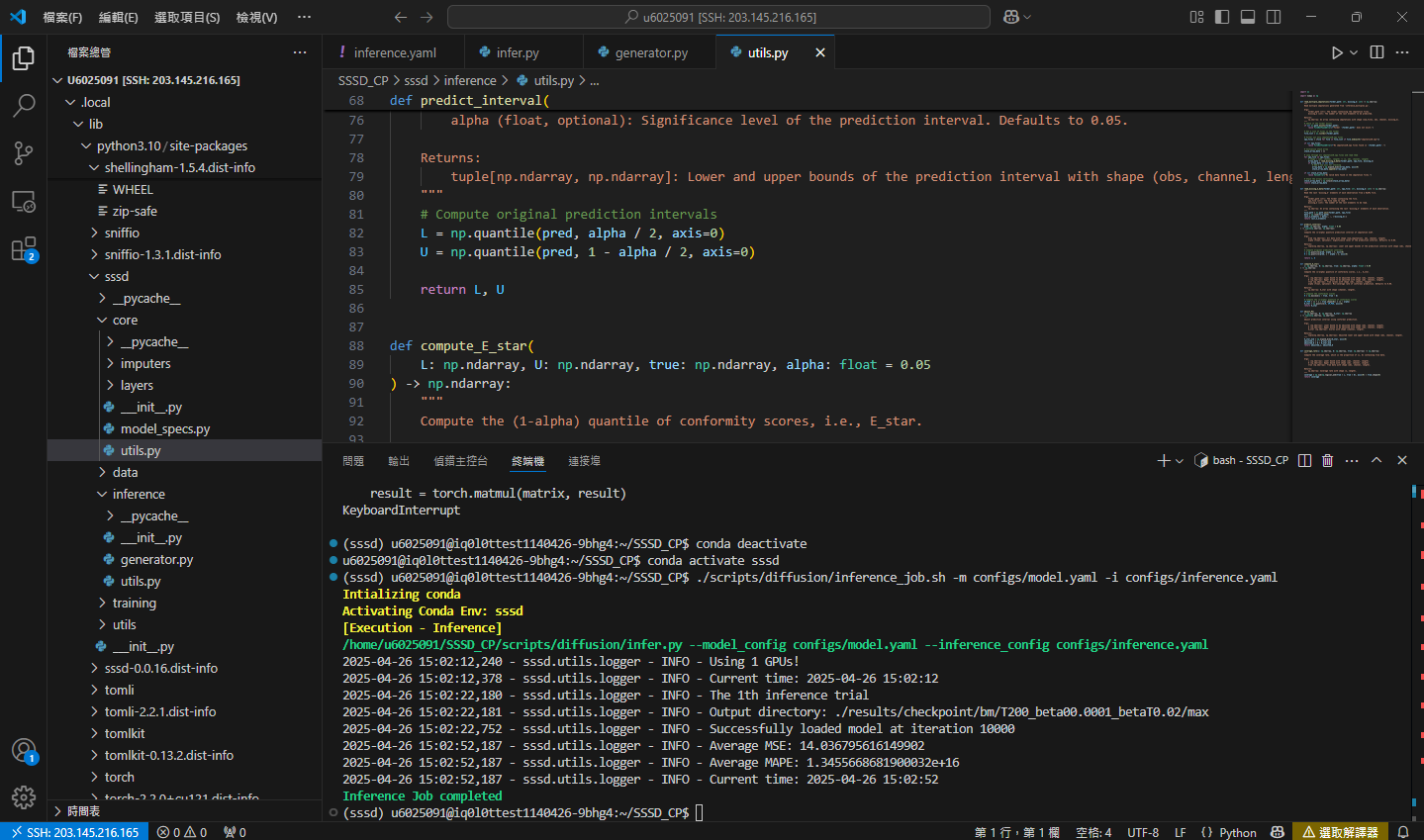
Task: Open the Manage settings gear
Action: (24, 796)
